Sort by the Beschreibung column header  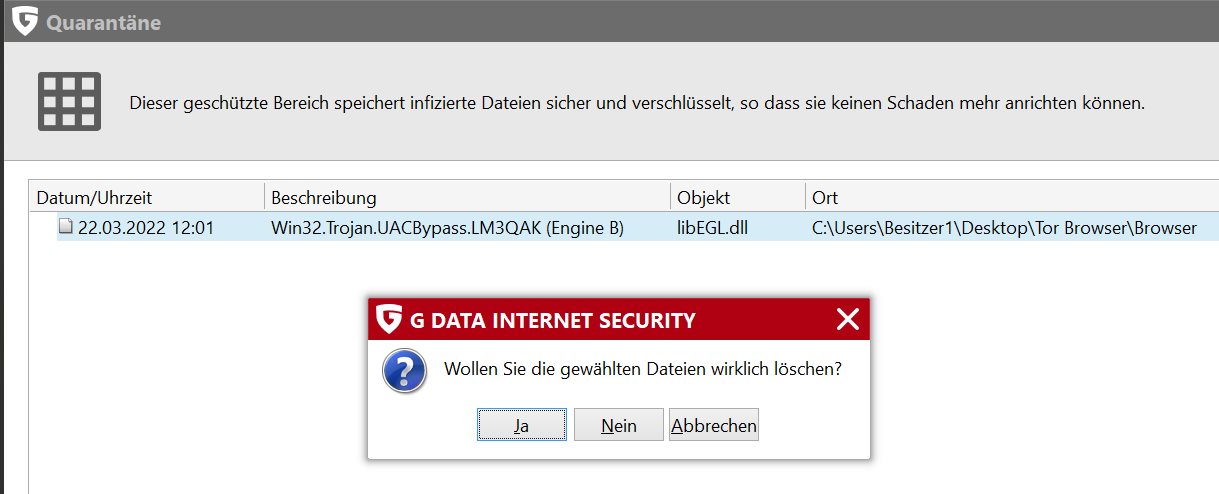click(x=323, y=197)
